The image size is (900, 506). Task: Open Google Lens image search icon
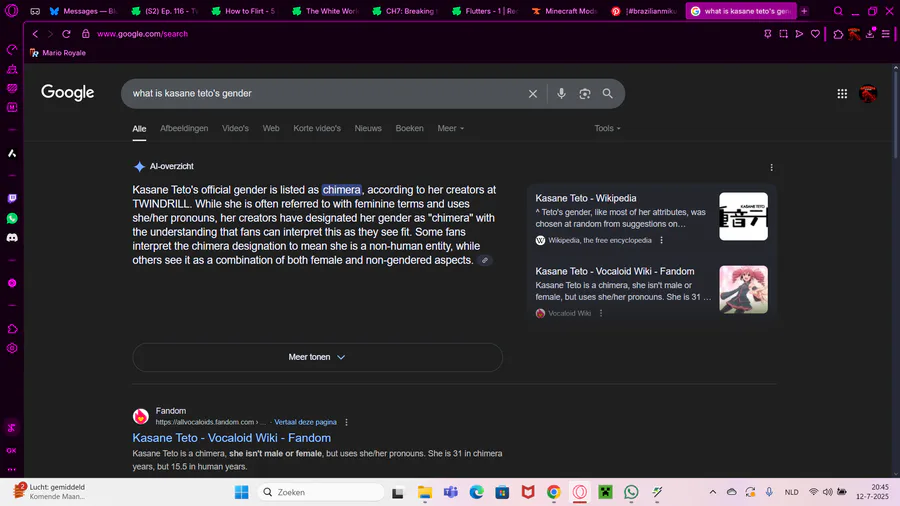[x=584, y=94]
